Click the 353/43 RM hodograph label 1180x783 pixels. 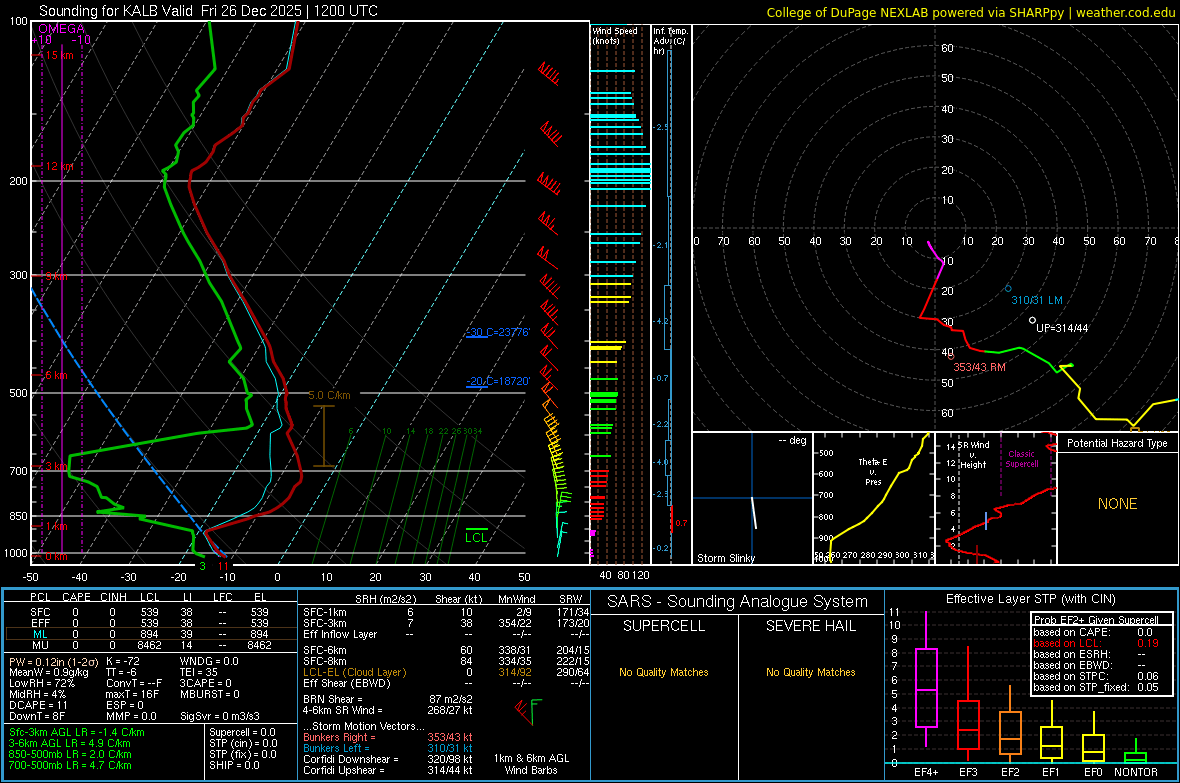(979, 367)
